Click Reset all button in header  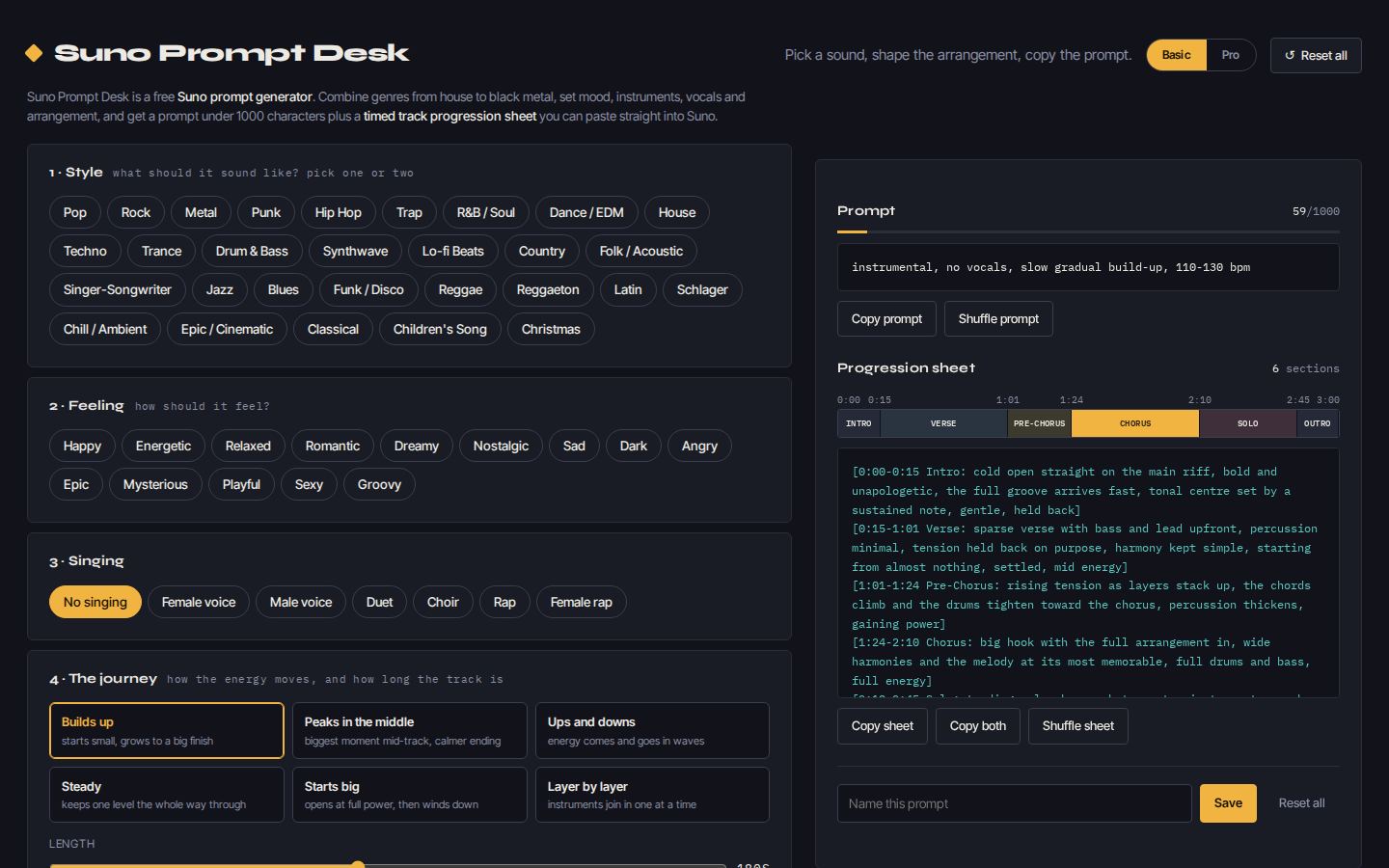coord(1316,56)
